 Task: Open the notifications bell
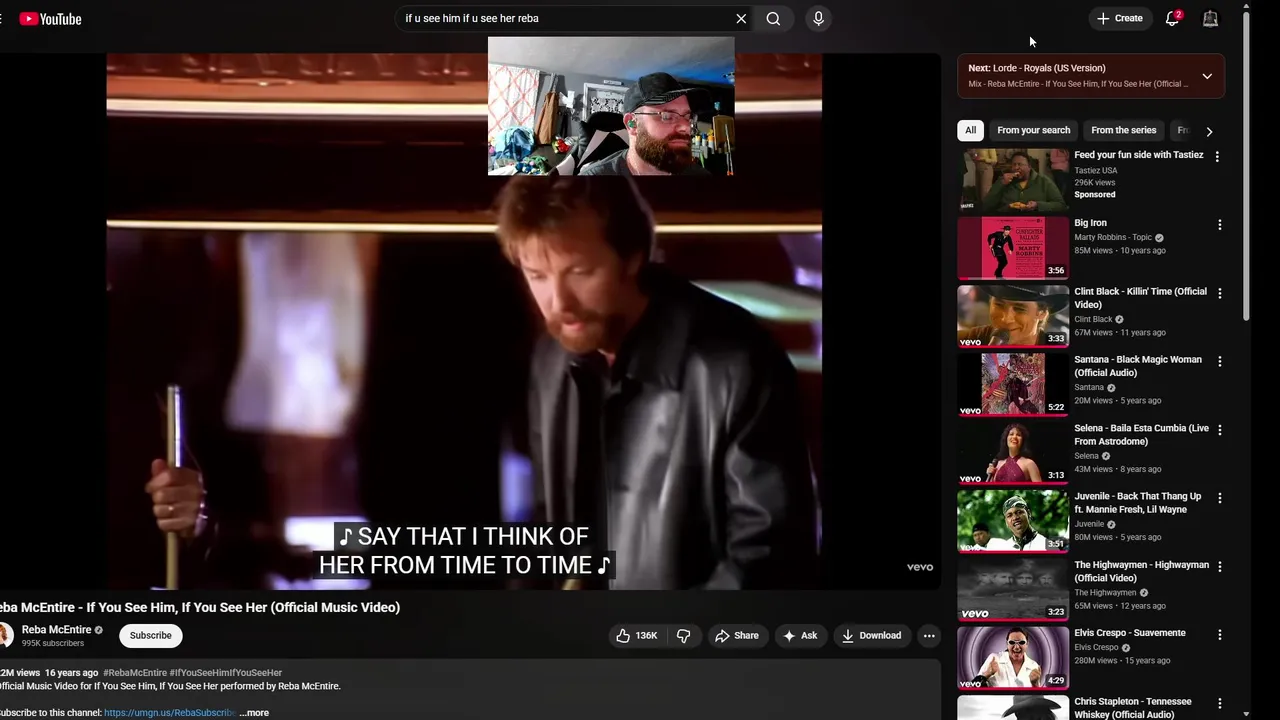[1173, 18]
